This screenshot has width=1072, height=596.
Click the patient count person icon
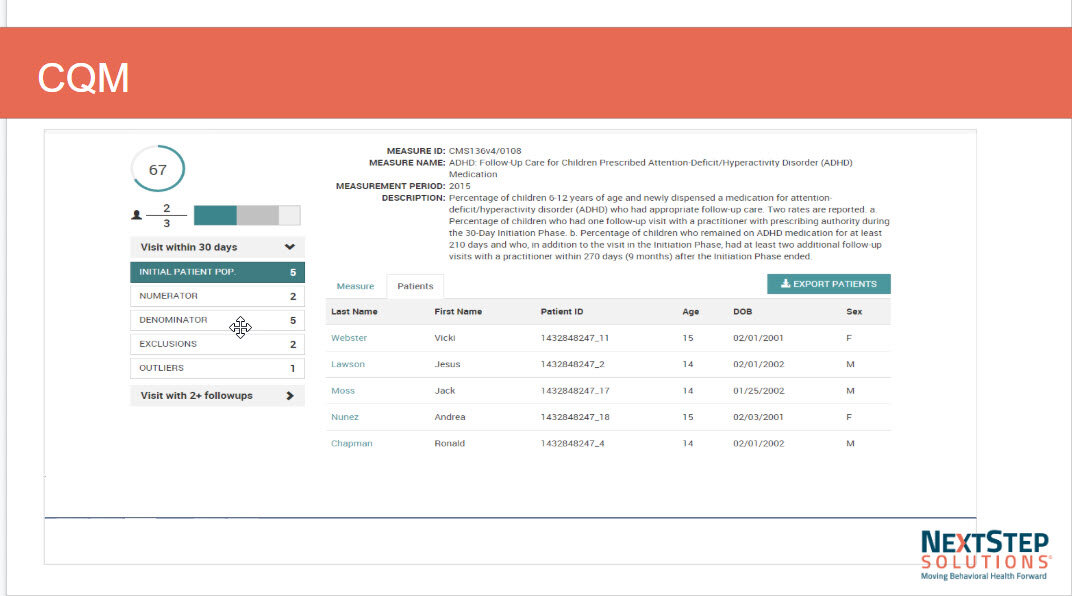click(136, 215)
